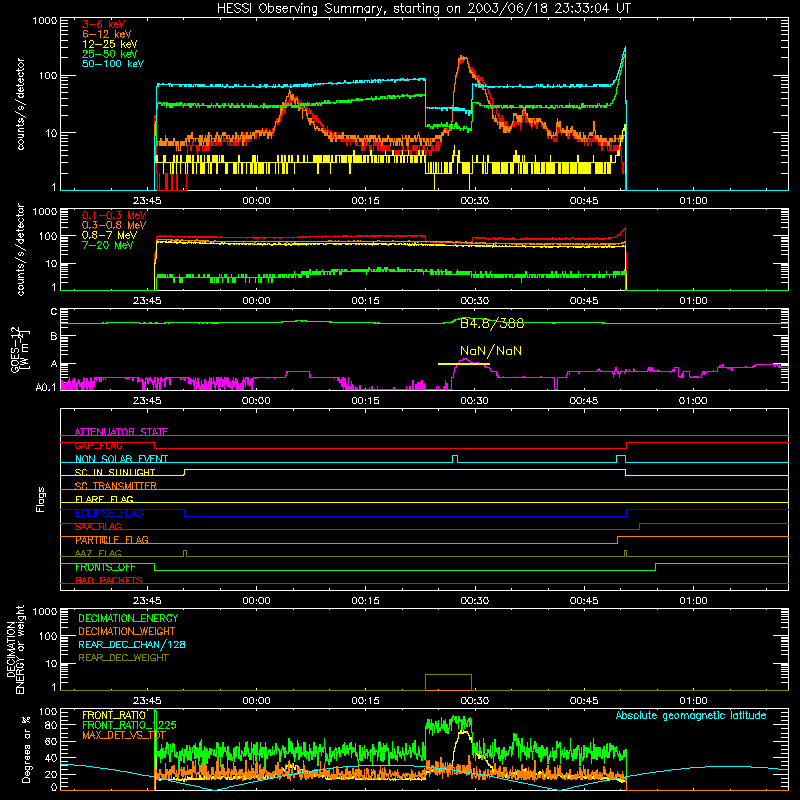Click the 0.3-0.8 MeV legend entry
The image size is (800, 800).
coord(114,226)
